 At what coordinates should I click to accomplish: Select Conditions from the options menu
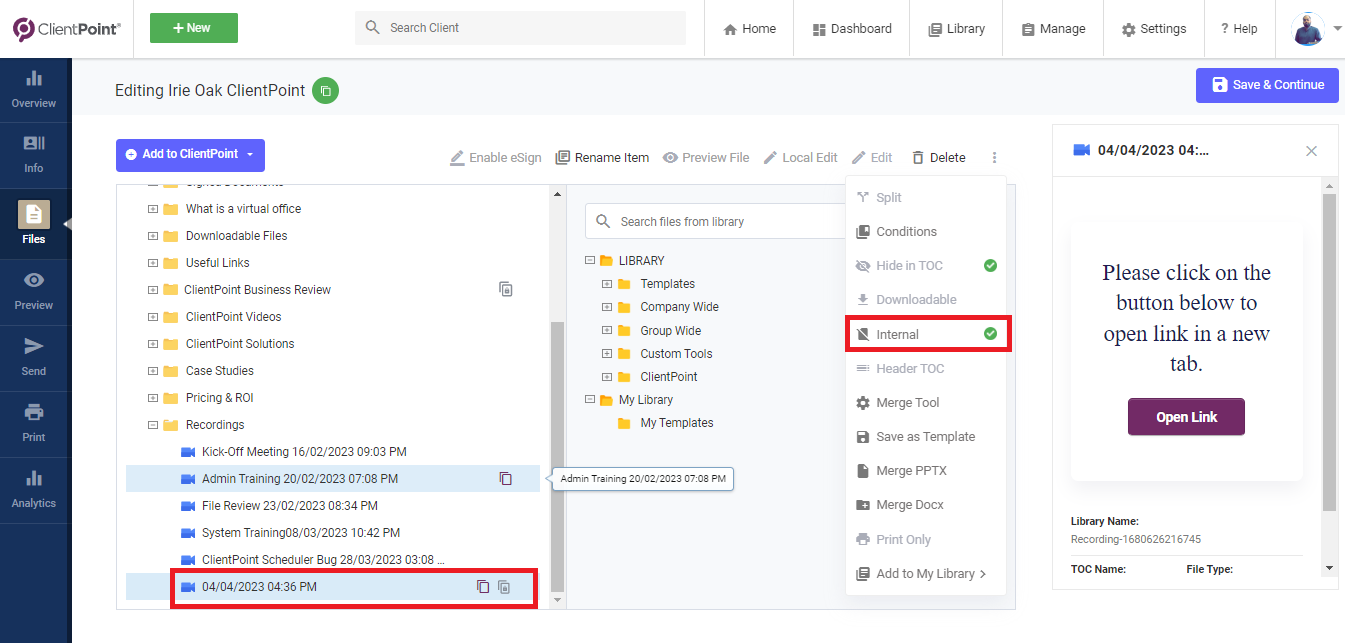[x=926, y=232]
